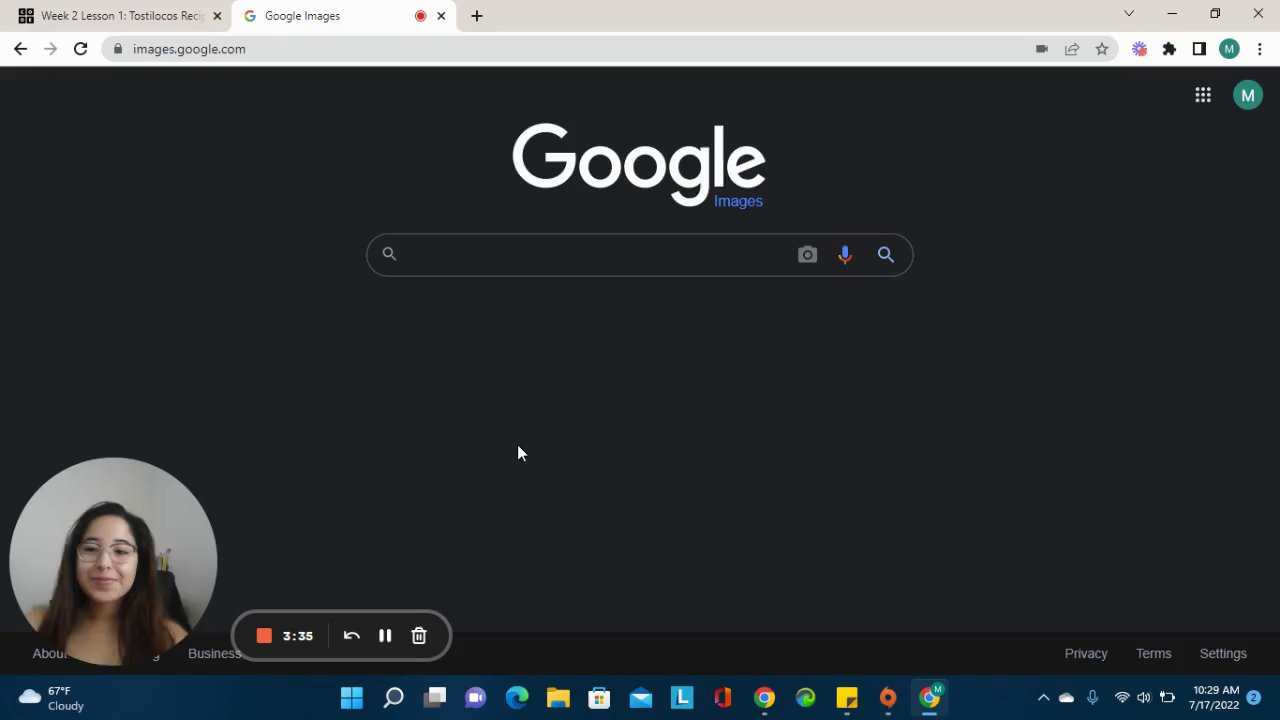Bookmark this tab with star icon

[x=1102, y=49]
